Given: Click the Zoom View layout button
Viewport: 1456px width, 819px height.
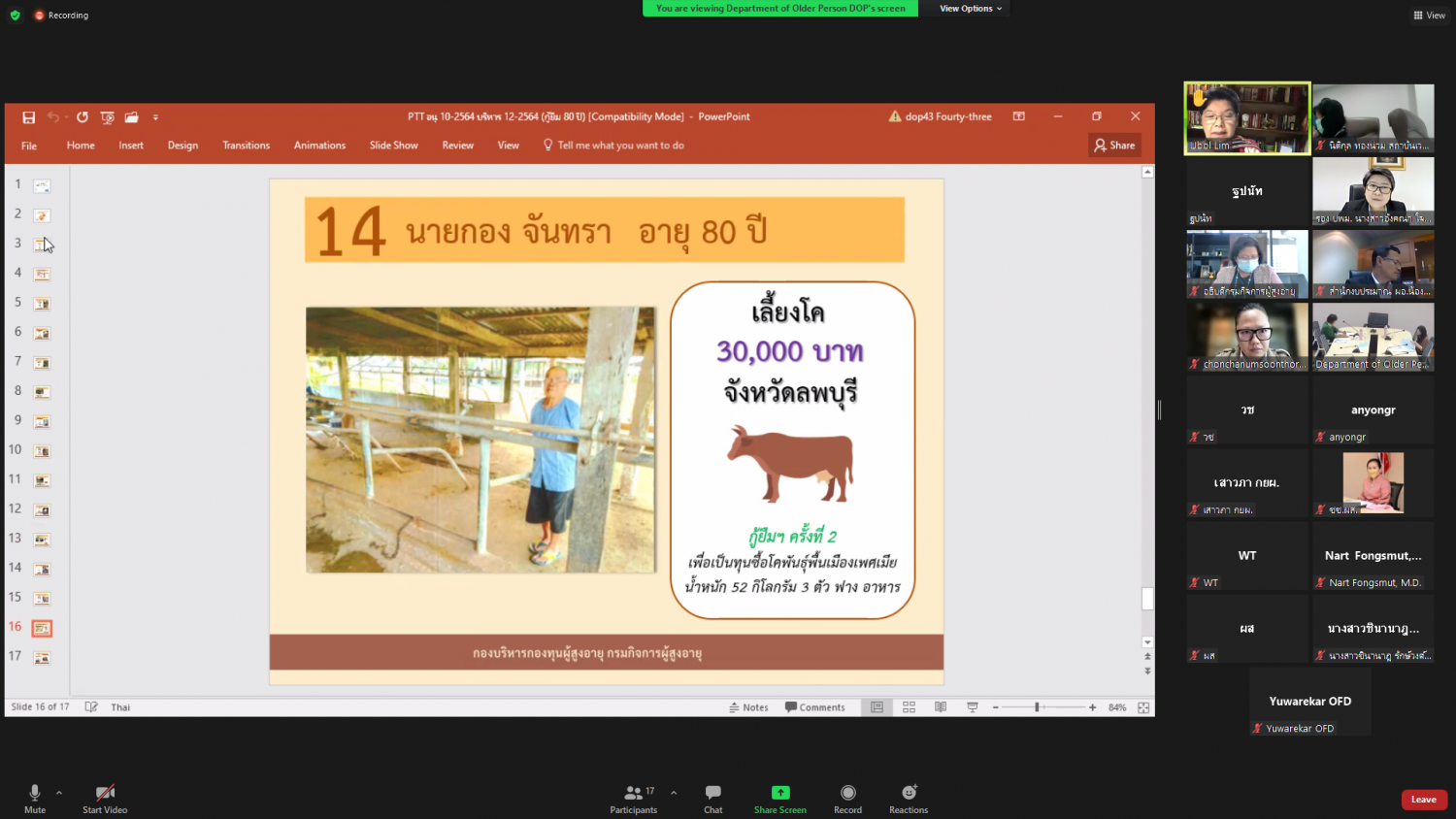Looking at the screenshot, I should [x=1430, y=16].
